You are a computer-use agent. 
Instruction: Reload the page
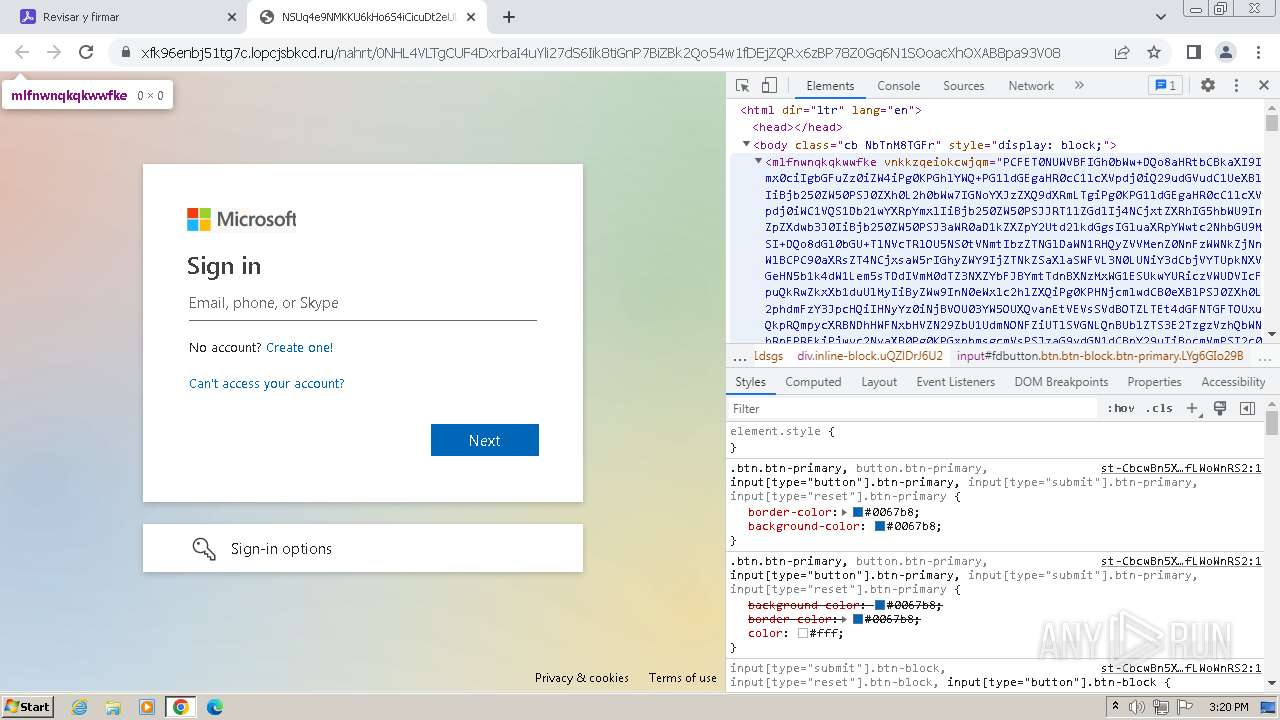pos(86,52)
